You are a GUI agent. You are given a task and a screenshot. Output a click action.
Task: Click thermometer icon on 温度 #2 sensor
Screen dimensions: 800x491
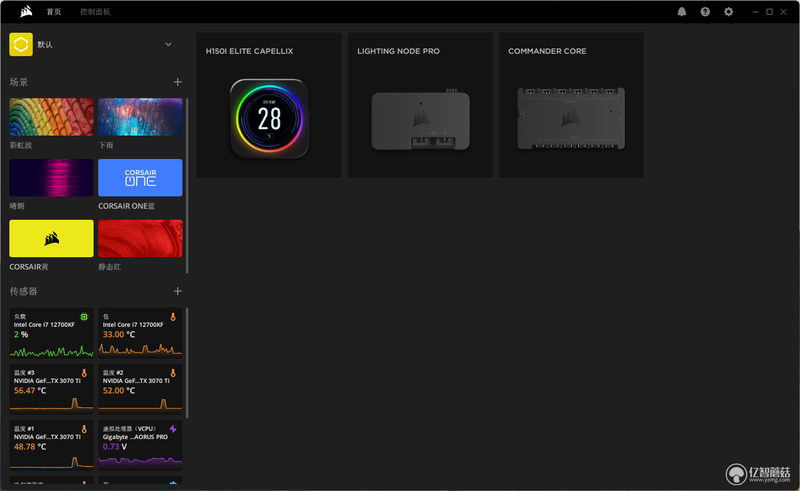click(173, 373)
